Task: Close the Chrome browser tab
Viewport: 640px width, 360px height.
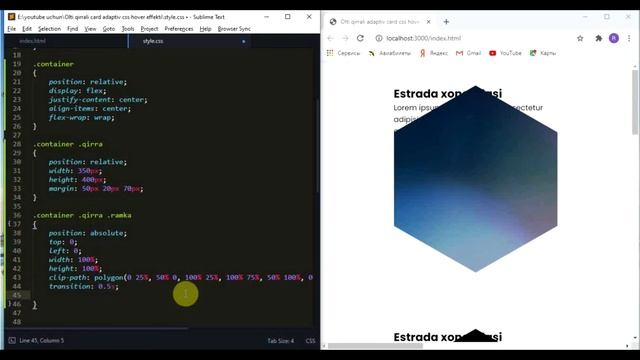Action: tap(429, 22)
